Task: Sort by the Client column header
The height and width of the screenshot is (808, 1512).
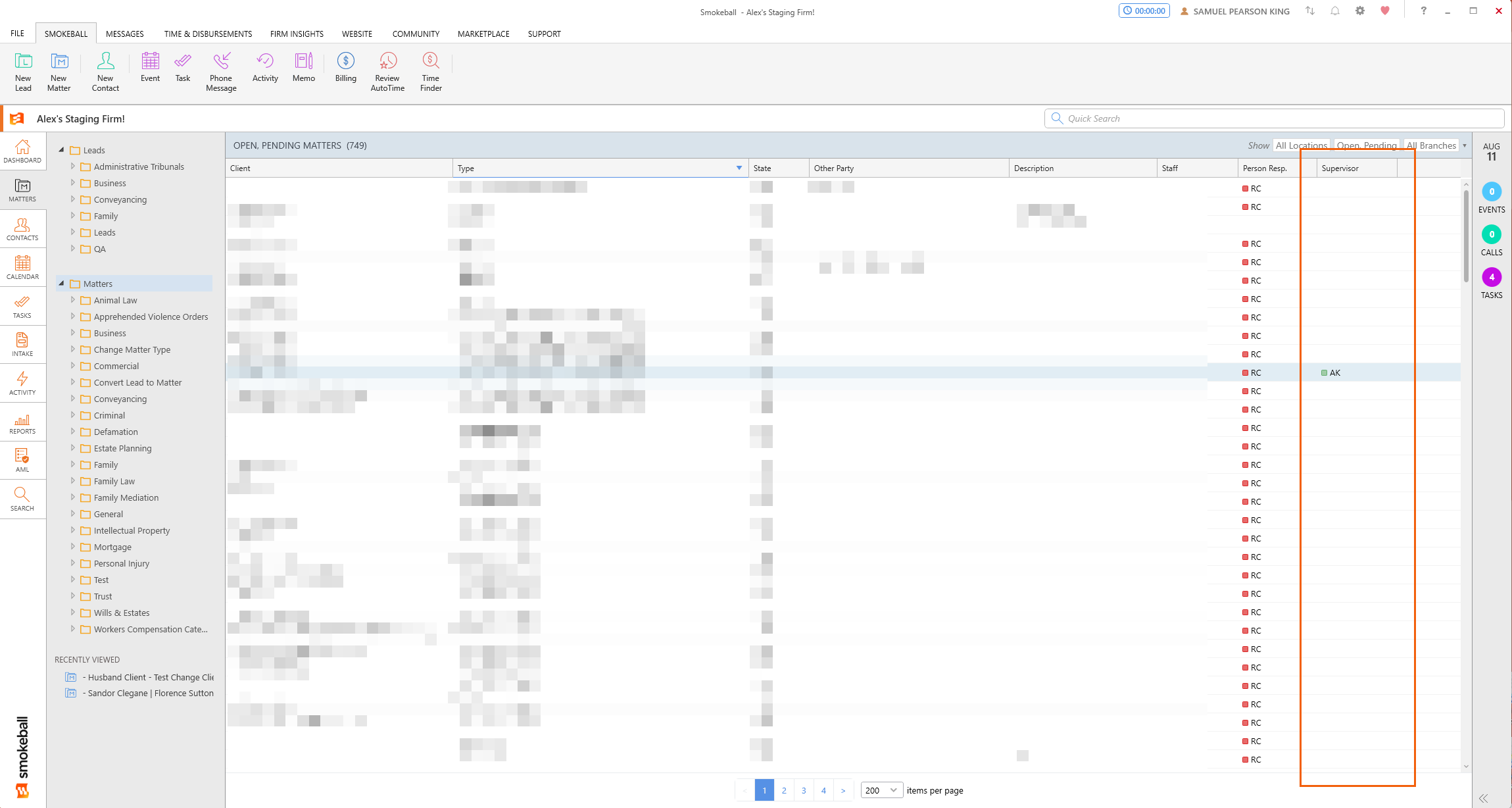Action: 339,168
